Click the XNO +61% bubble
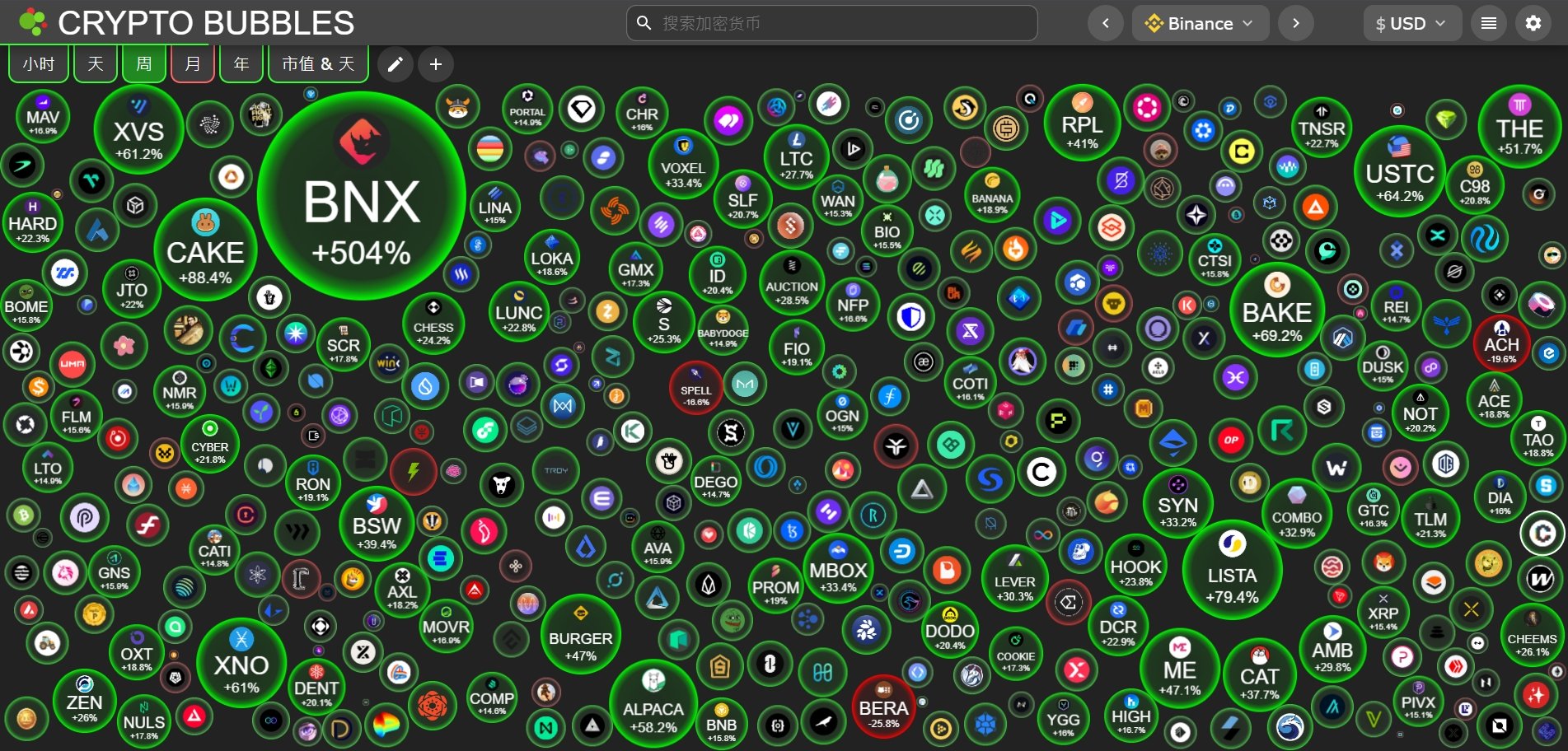Screen dimensions: 1568x751 point(241,663)
